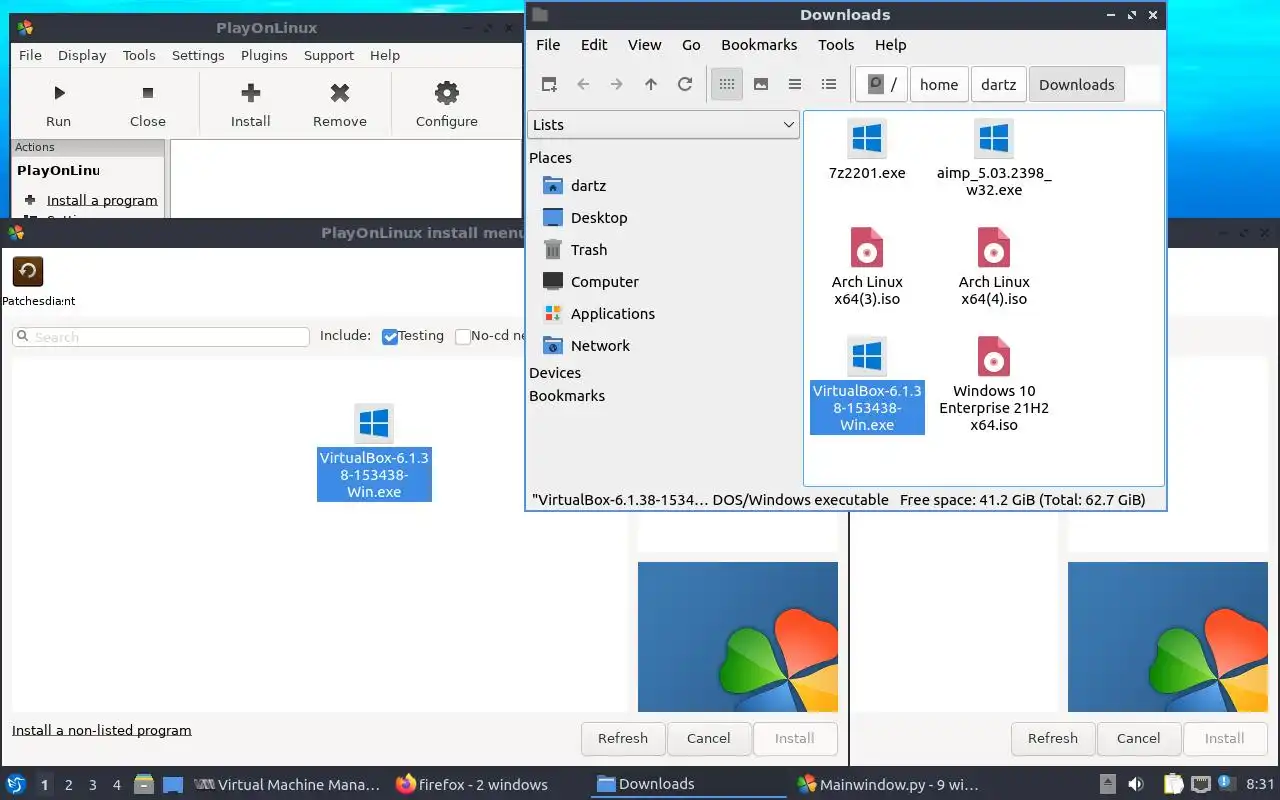Click the file manager launcher in taskbar

click(144, 784)
